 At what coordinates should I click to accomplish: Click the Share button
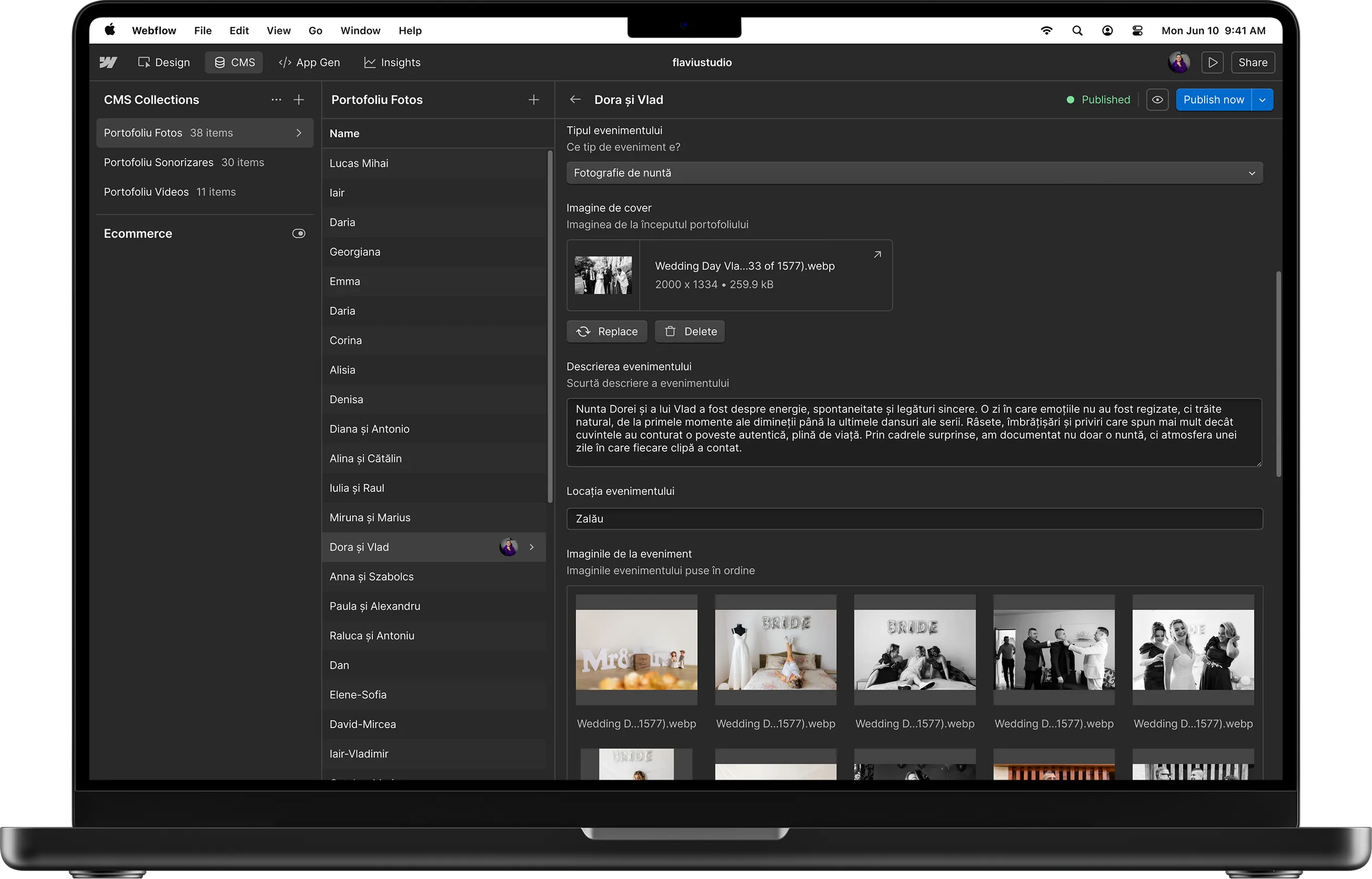[x=1253, y=62]
